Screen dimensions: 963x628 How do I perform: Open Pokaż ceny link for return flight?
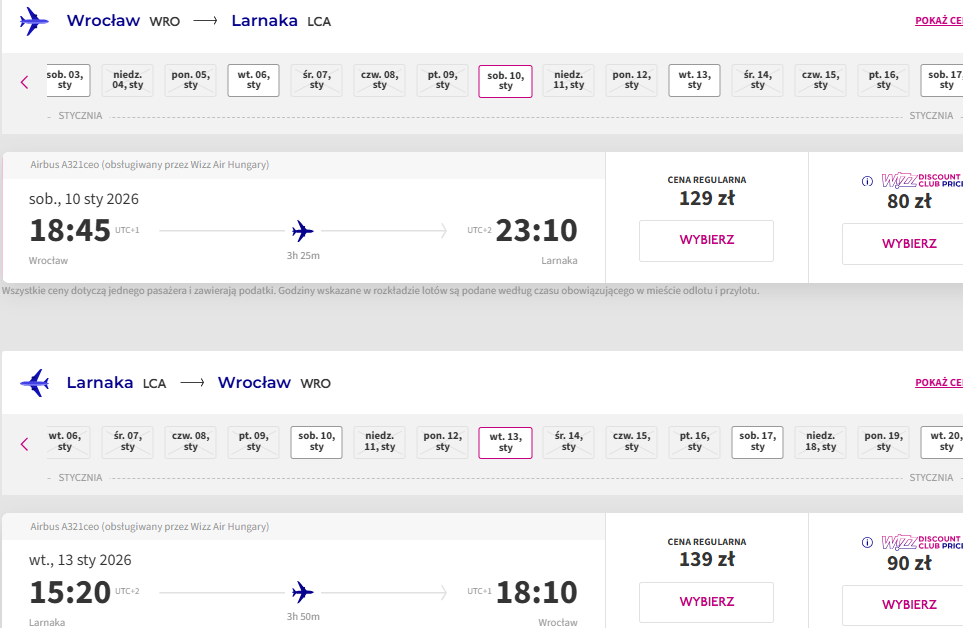coord(938,382)
